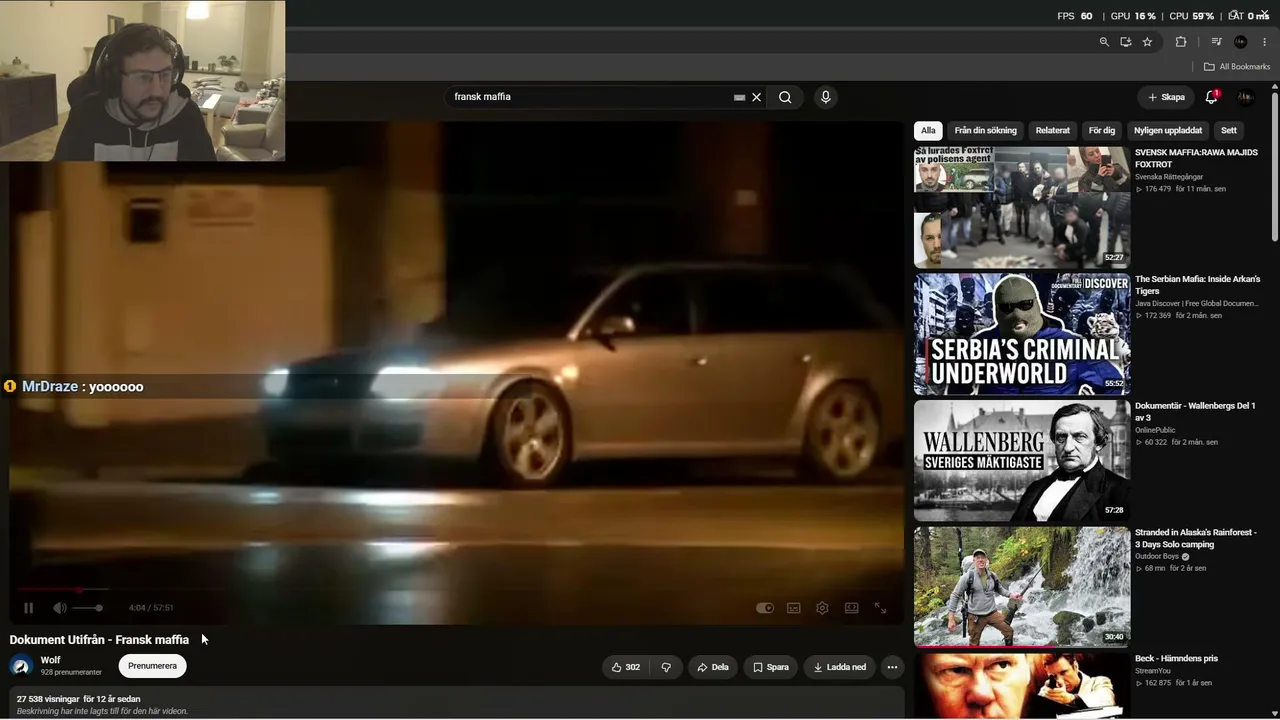Toggle the autoplay switch in the player
Image resolution: width=1280 pixels, height=720 pixels.
[765, 607]
